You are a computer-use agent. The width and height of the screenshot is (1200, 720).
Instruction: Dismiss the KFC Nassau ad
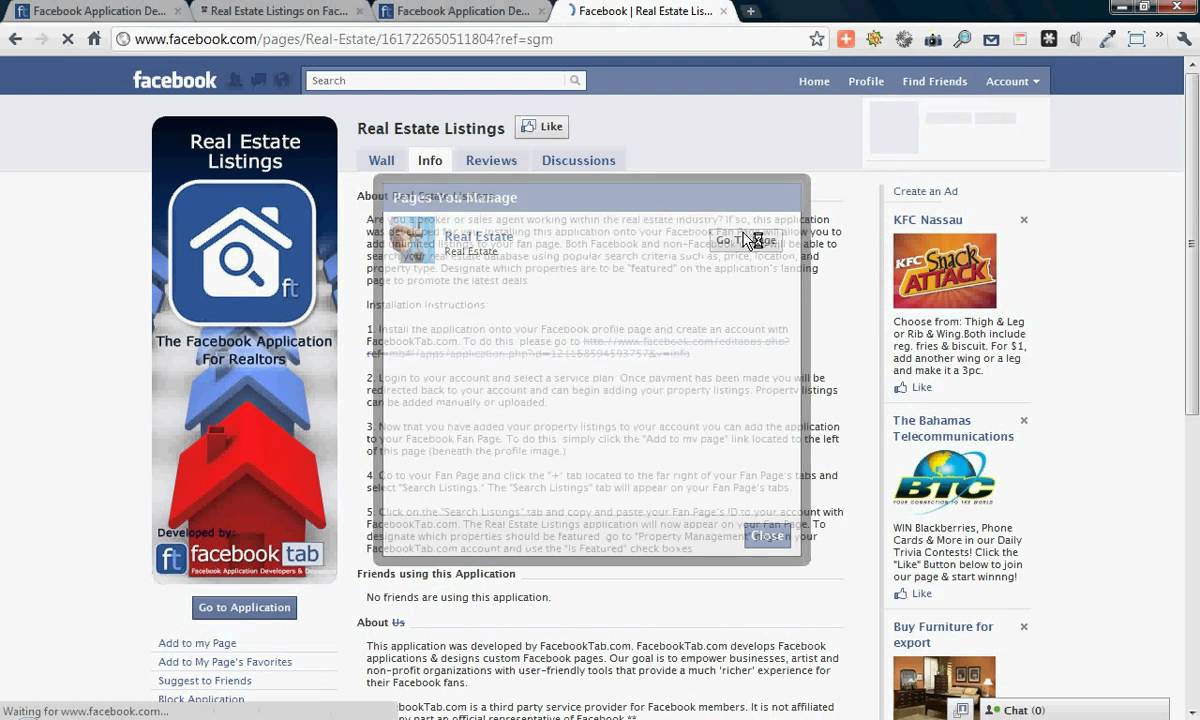point(1024,220)
